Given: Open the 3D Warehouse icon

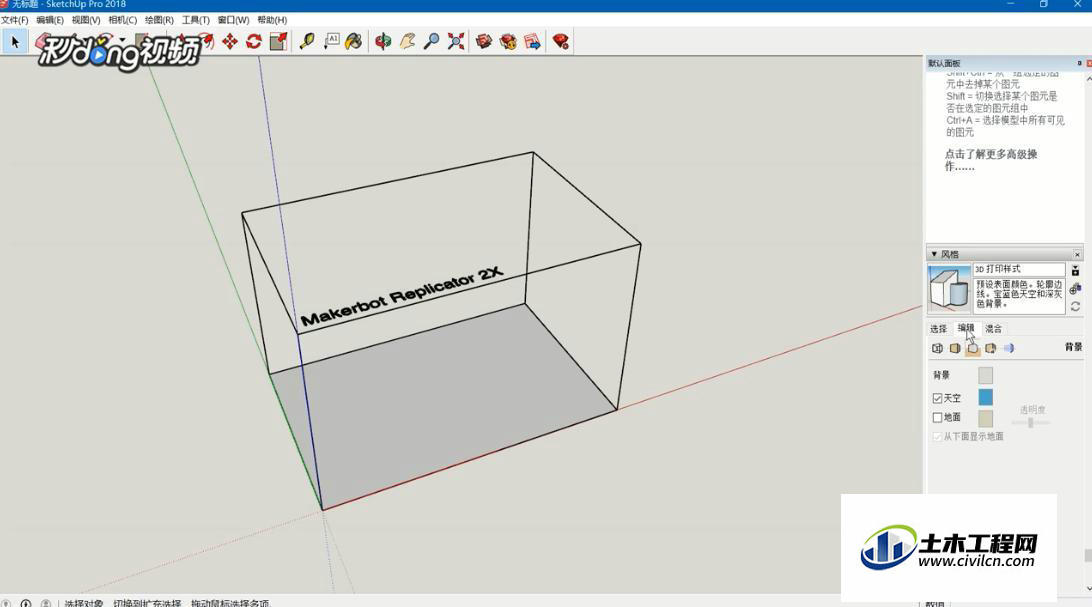Looking at the screenshot, I should [484, 42].
